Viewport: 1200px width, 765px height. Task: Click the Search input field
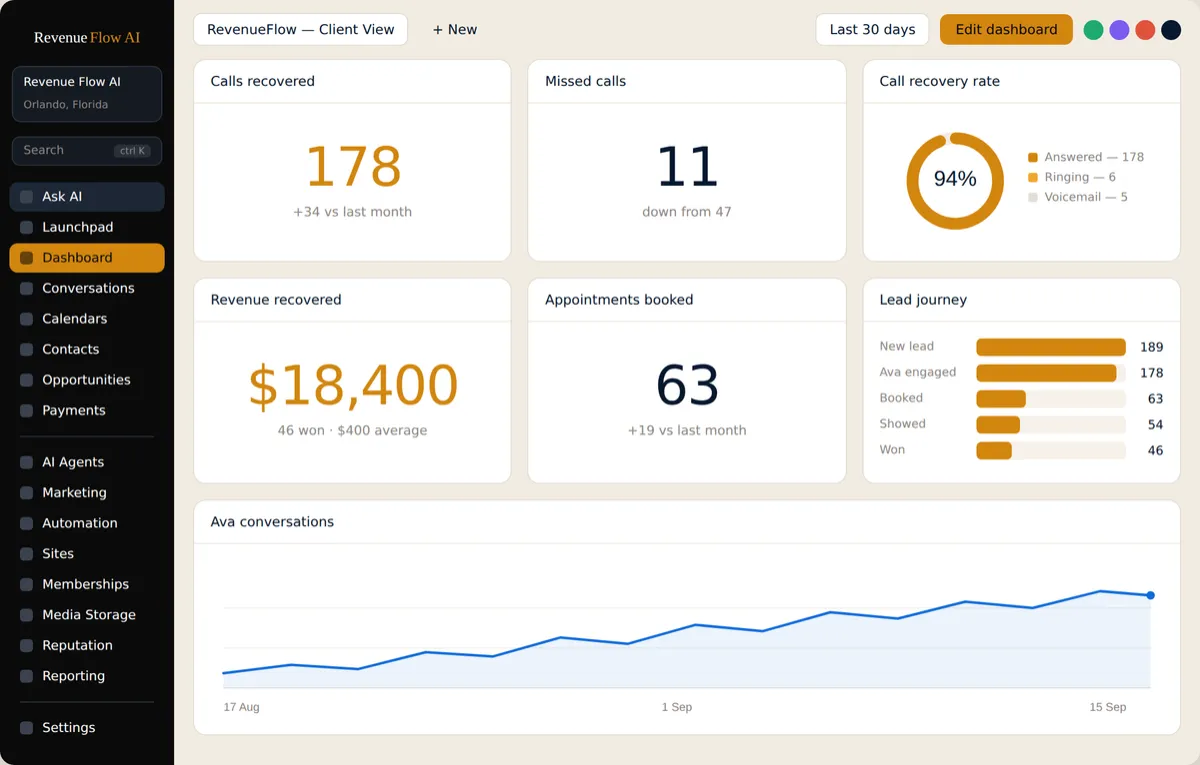tap(87, 151)
